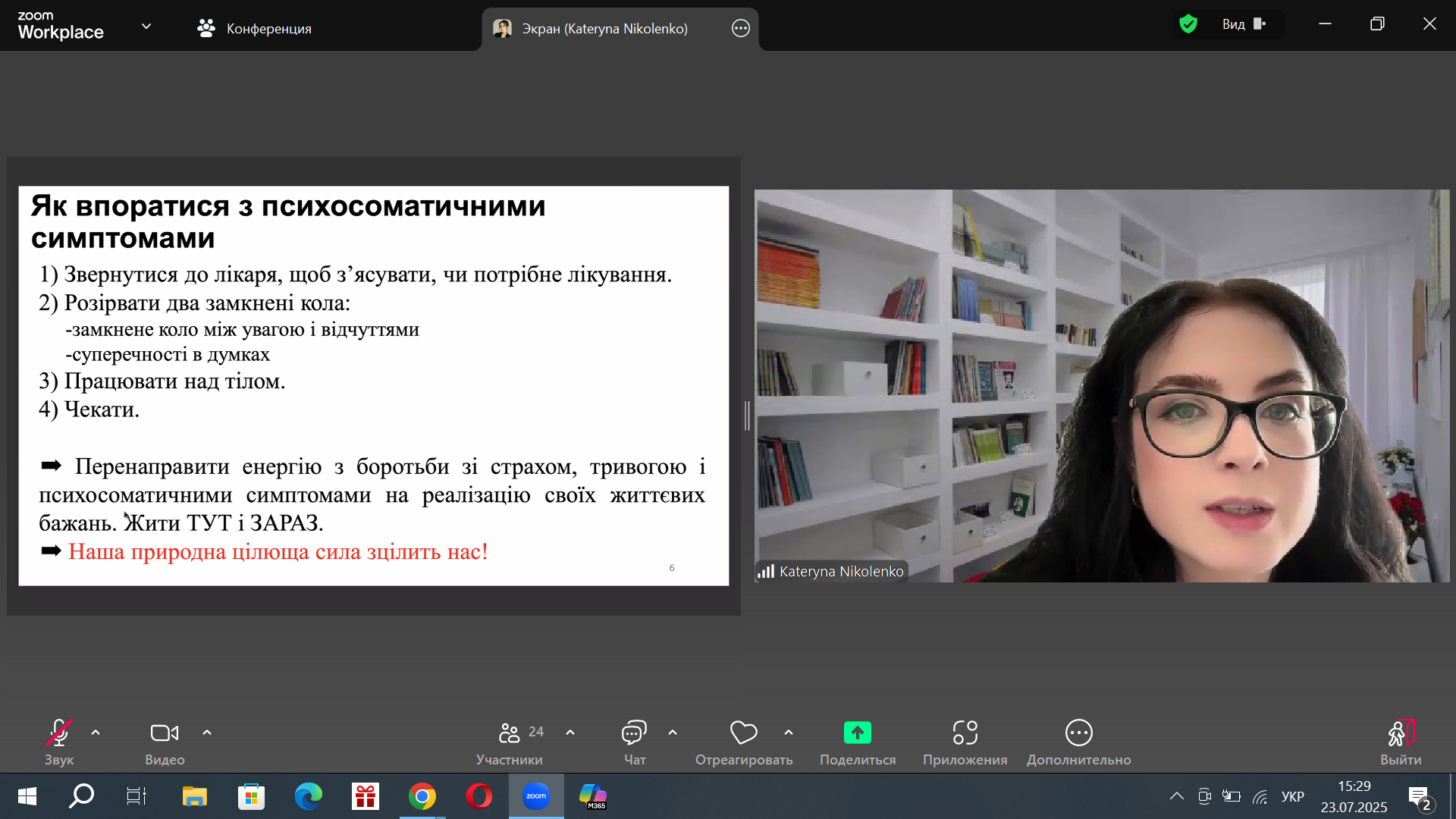Switch УКР input language indicator
Viewport: 1456px width, 819px height.
pos(1293,796)
